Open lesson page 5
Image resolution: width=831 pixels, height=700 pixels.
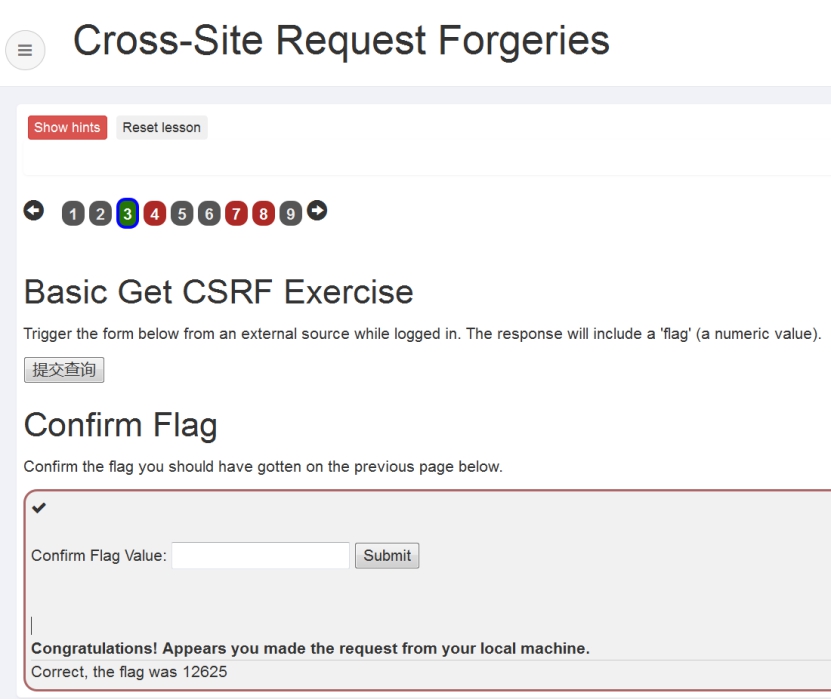click(182, 214)
